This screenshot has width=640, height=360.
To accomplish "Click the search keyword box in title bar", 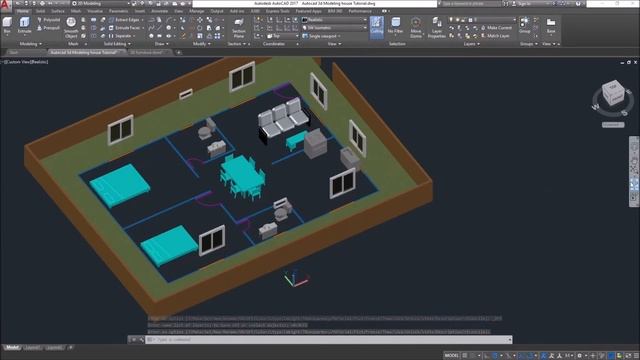I will click(x=471, y=4).
